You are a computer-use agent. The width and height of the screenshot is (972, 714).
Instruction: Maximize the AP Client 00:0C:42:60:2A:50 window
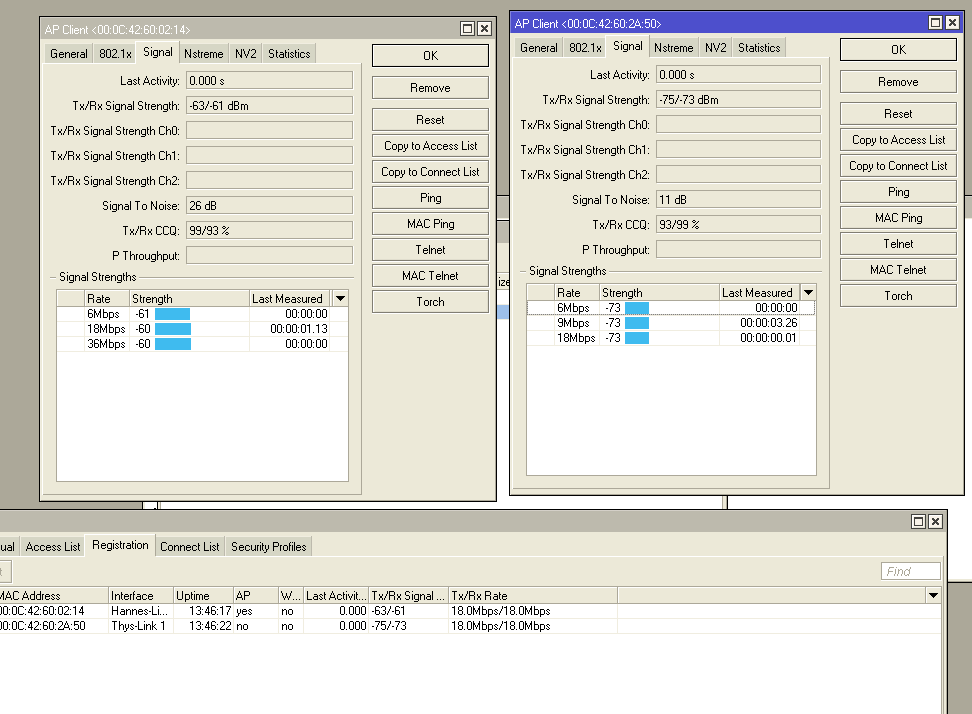tap(936, 23)
